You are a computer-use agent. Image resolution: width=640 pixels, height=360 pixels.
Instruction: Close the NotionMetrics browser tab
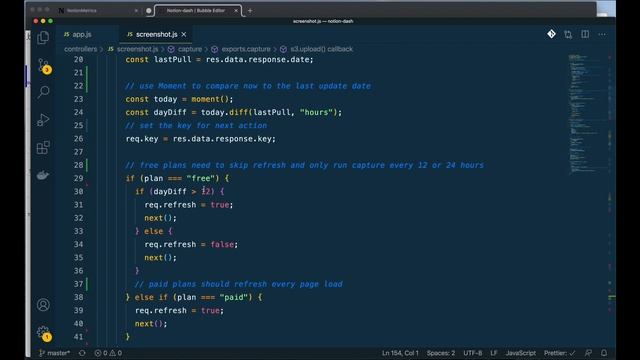(136, 11)
